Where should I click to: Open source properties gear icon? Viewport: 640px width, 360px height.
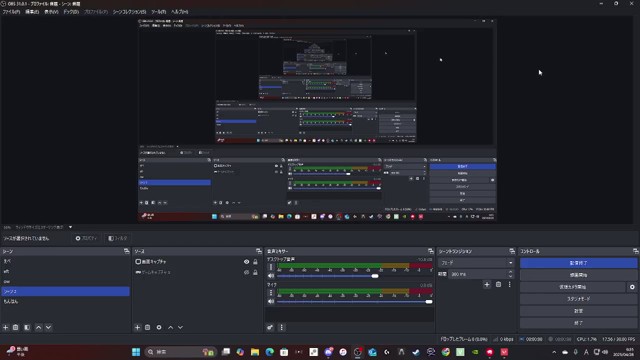(159, 327)
